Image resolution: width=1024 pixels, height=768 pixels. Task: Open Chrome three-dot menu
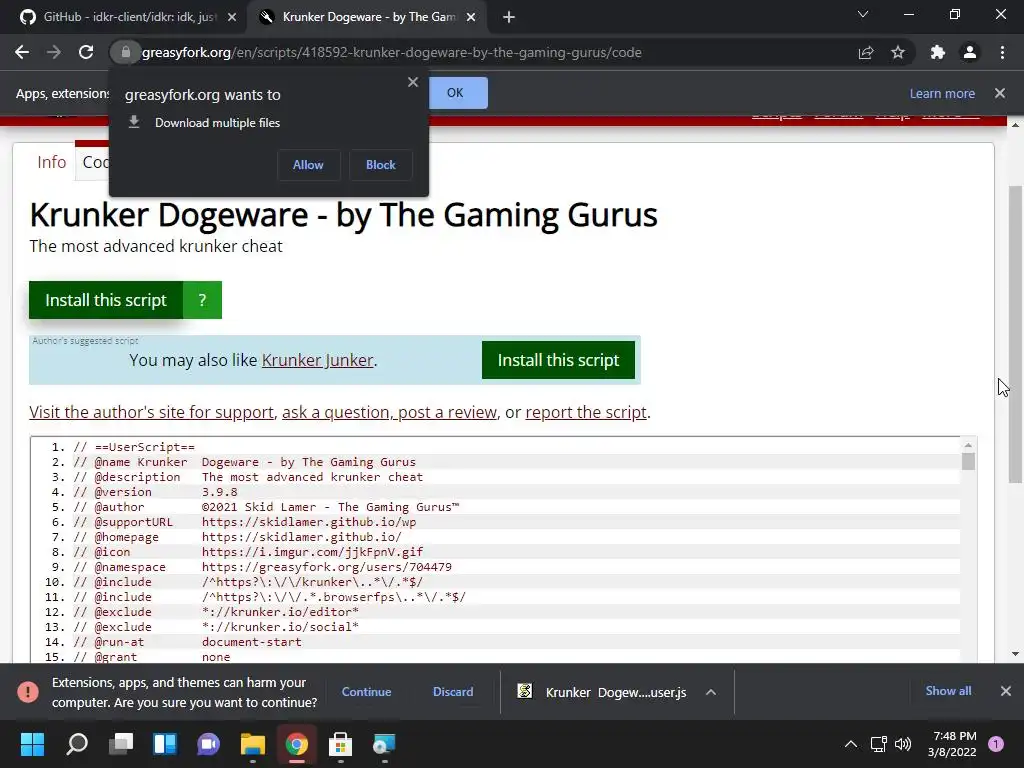[x=1002, y=52]
